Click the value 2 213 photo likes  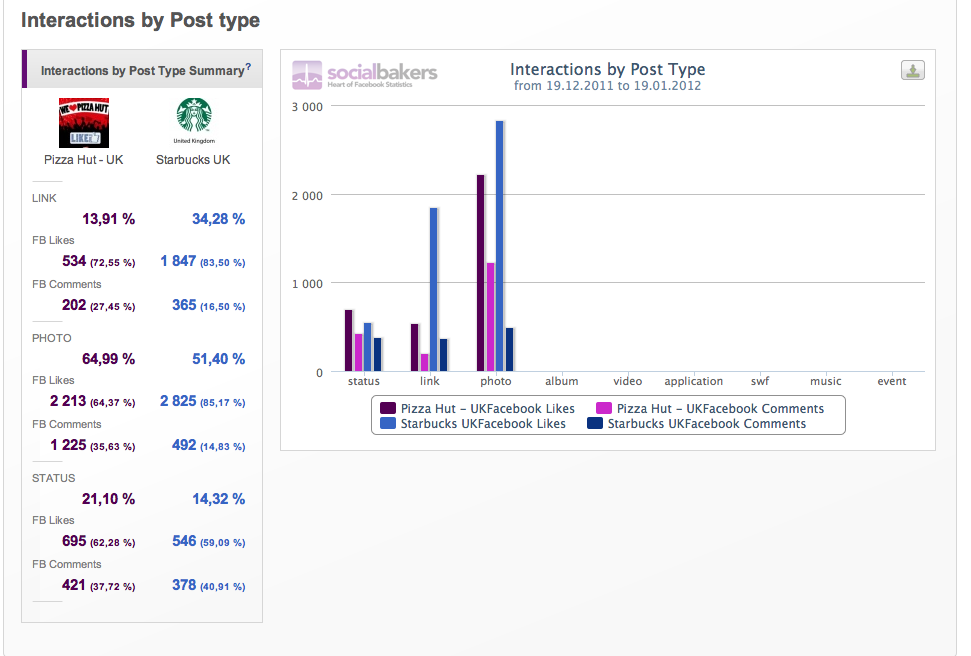pyautogui.click(x=68, y=401)
